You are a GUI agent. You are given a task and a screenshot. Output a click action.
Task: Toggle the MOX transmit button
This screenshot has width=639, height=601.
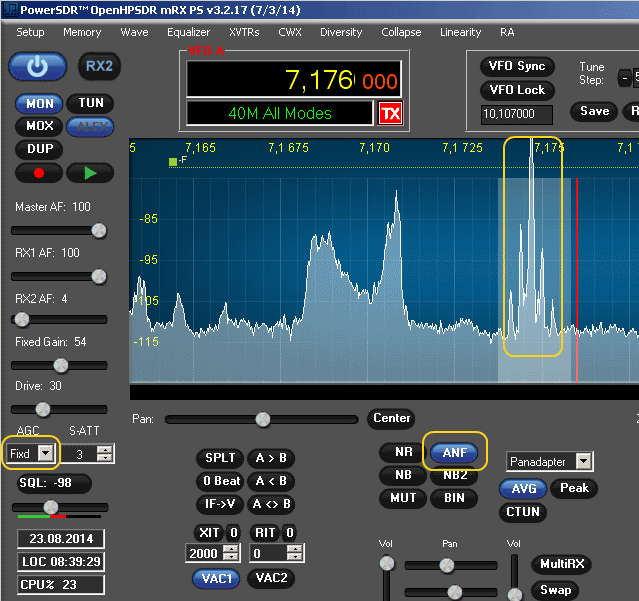40,126
